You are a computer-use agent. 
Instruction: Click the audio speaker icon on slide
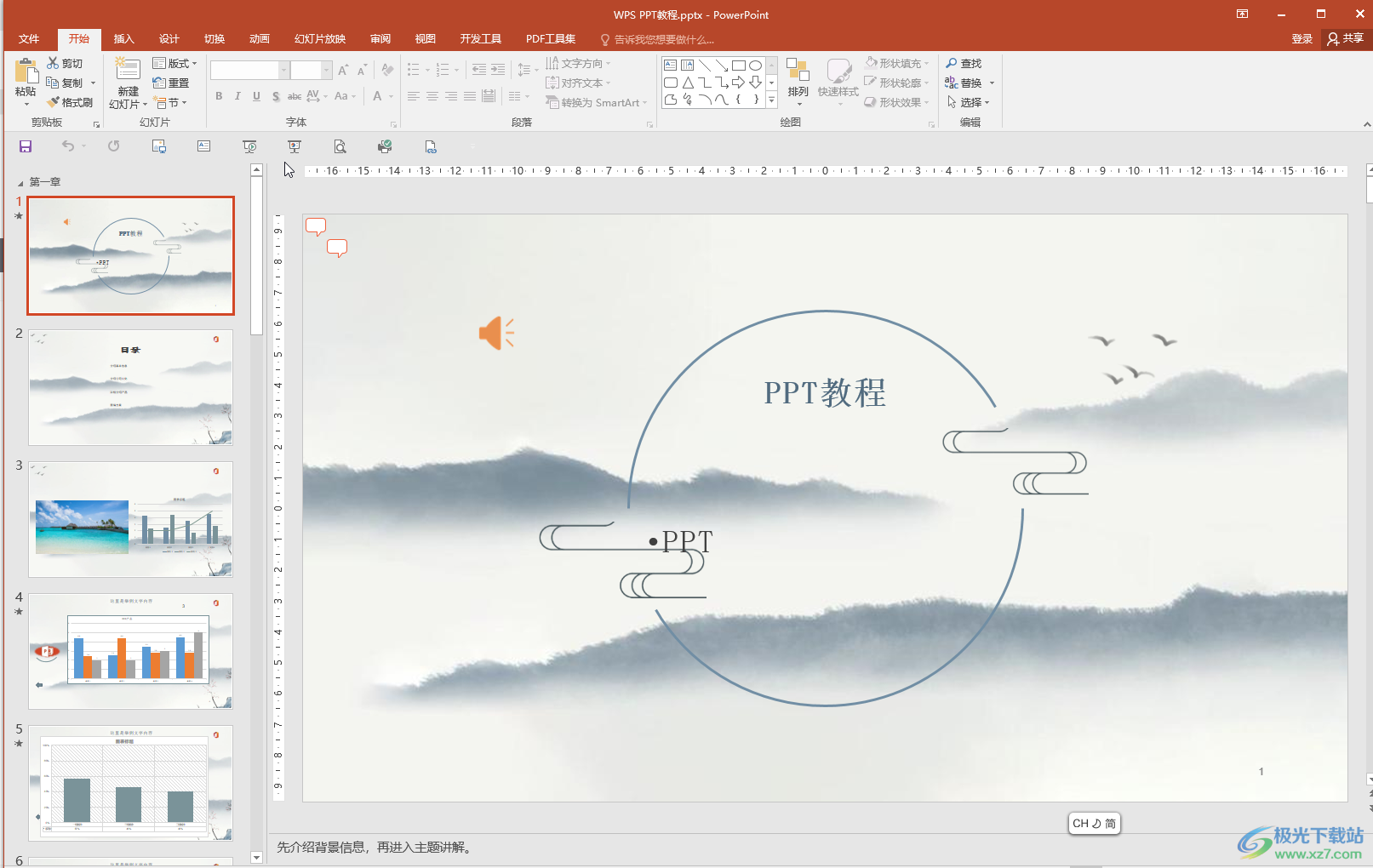pyautogui.click(x=496, y=333)
